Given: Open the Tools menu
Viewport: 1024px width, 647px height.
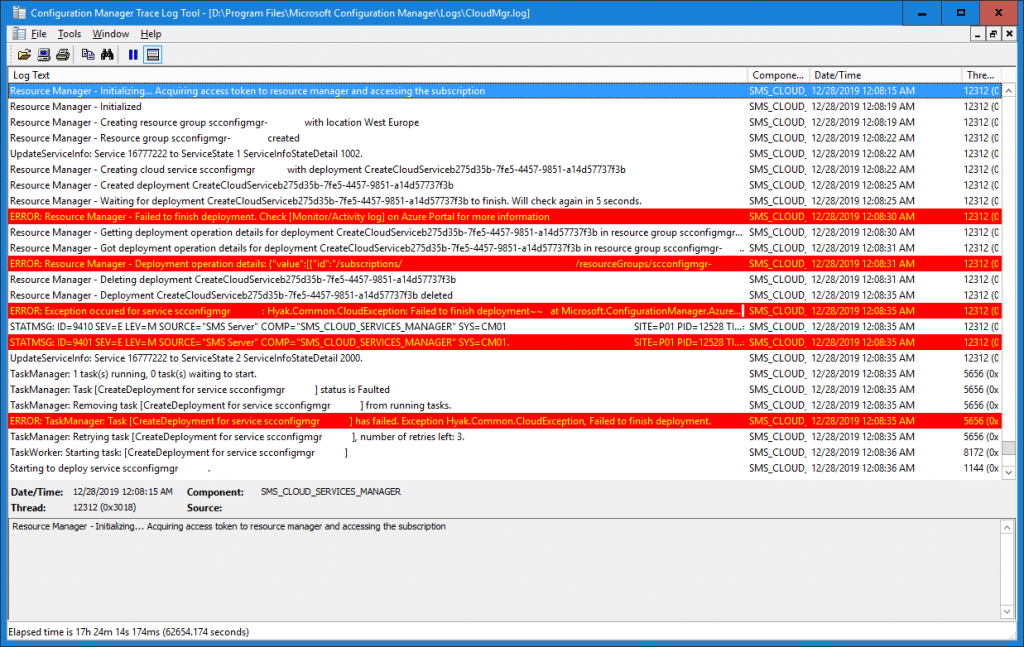Looking at the screenshot, I should (x=70, y=33).
